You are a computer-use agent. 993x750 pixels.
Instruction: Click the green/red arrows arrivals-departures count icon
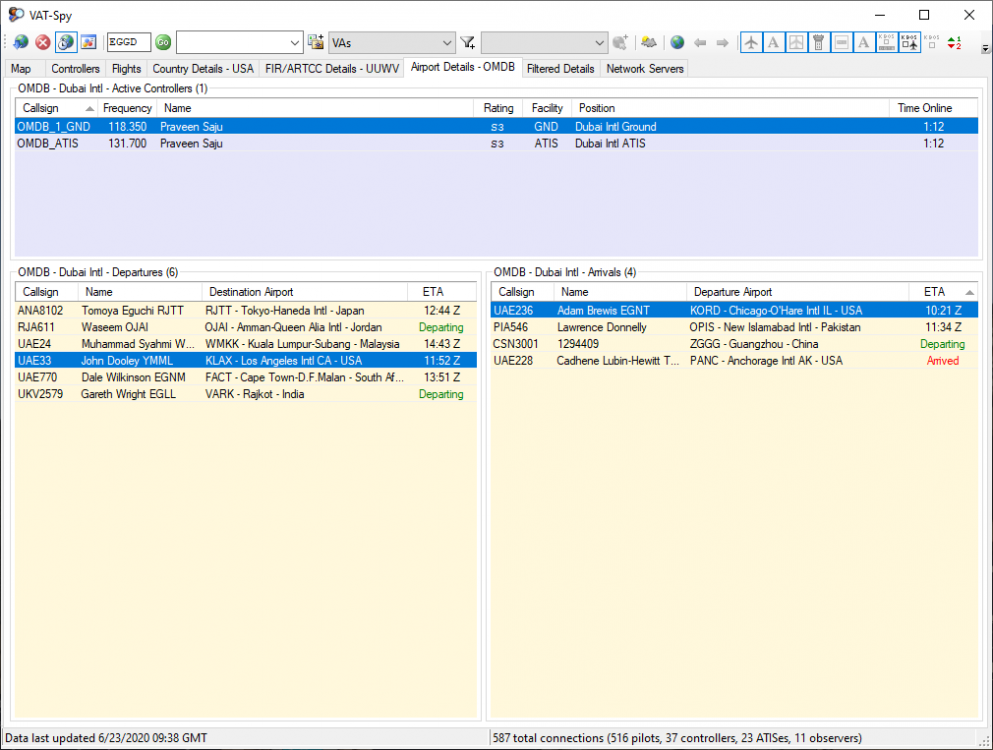[x=954, y=42]
